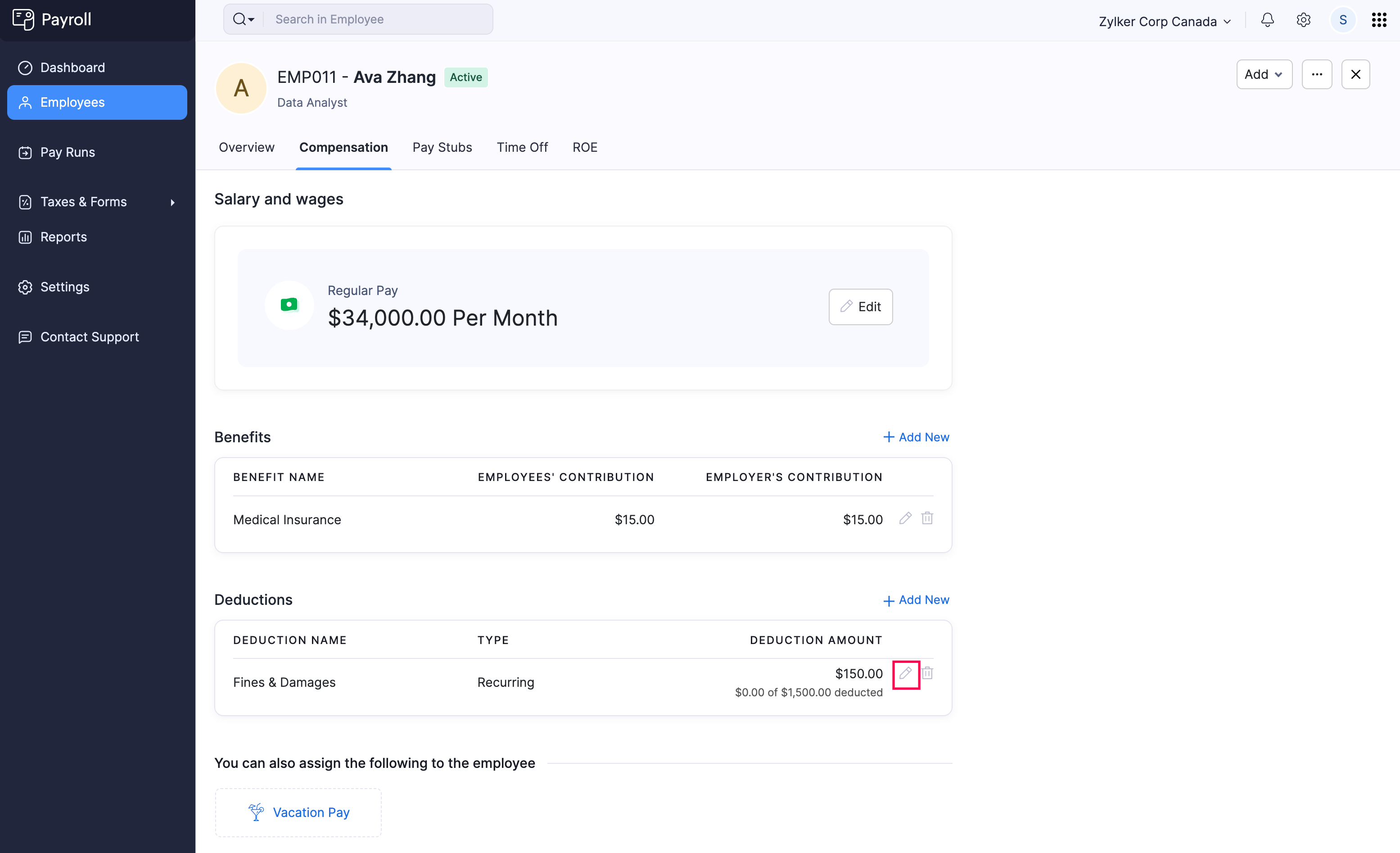Open the settings gear in the top bar
Viewport: 1400px width, 853px height.
pos(1303,19)
